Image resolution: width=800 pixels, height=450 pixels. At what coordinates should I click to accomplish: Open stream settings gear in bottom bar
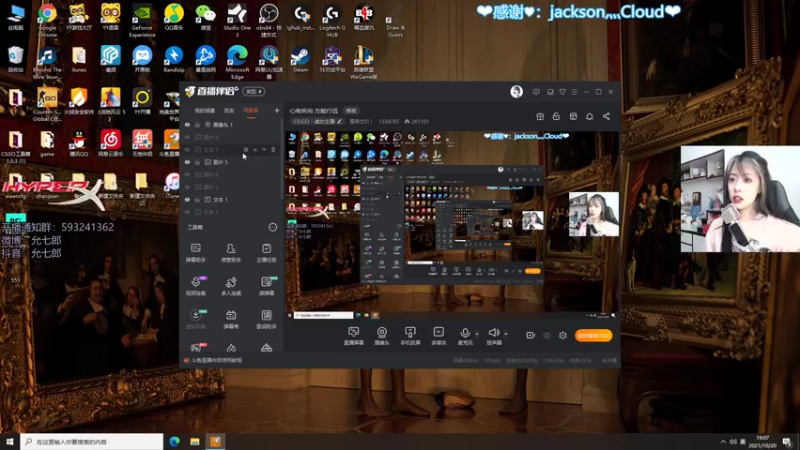(x=563, y=335)
